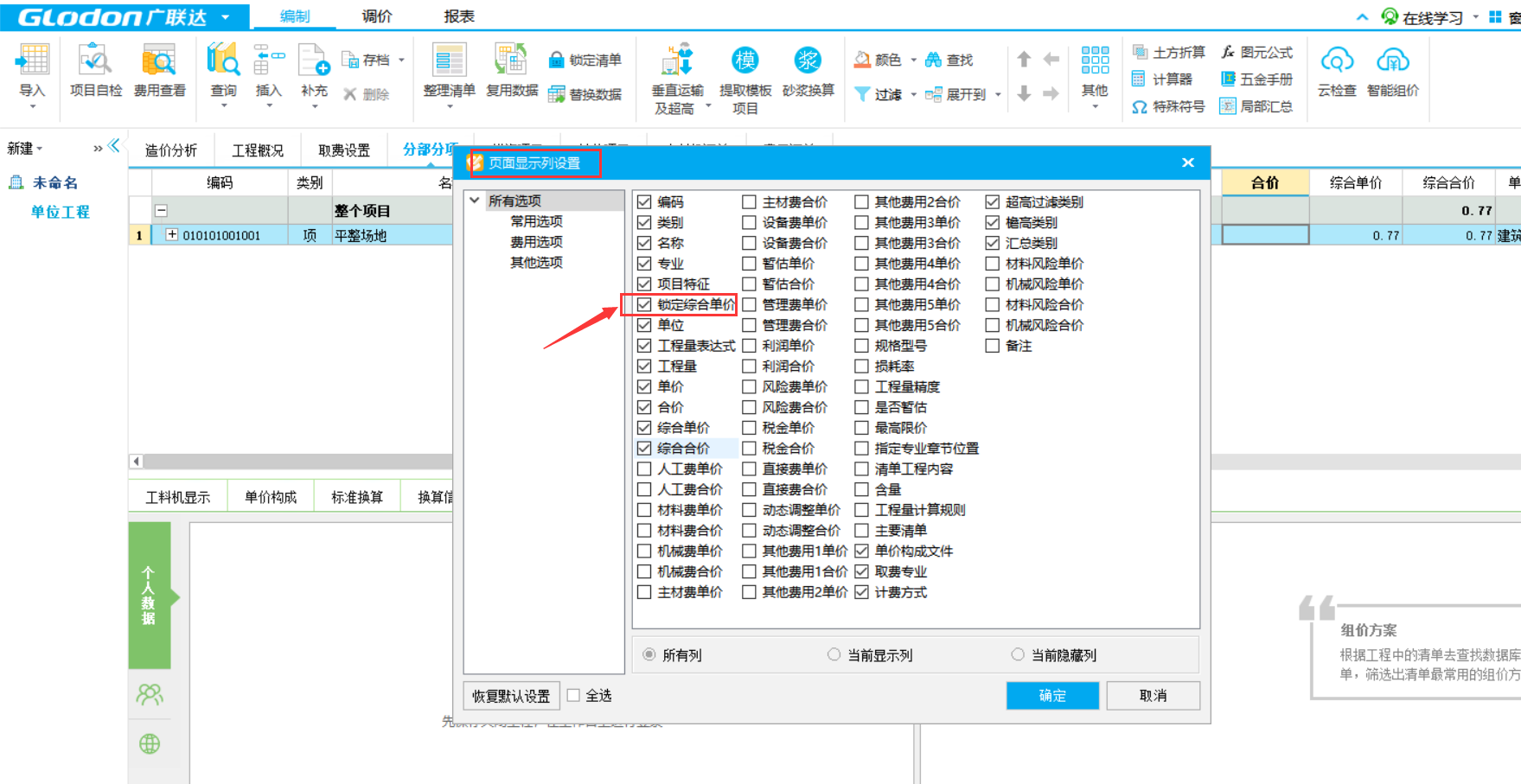Viewport: 1521px width, 784px height.
Task: Open the 在线学习 dropdown arrow
Action: [1475, 16]
